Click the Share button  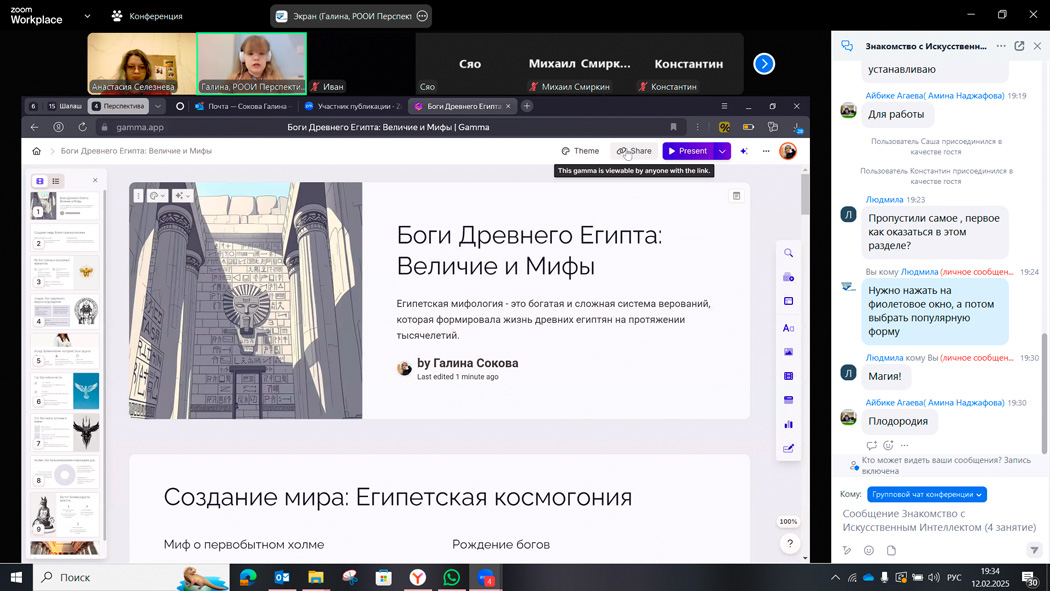[633, 151]
